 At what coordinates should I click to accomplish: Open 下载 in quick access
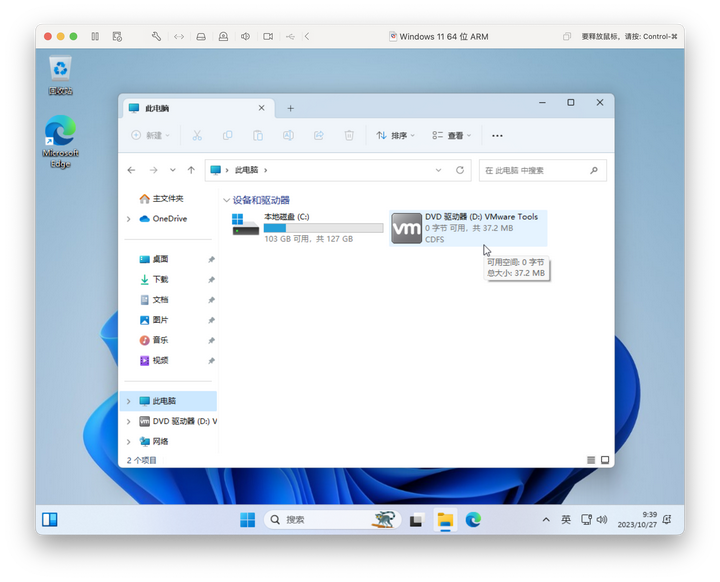154,280
